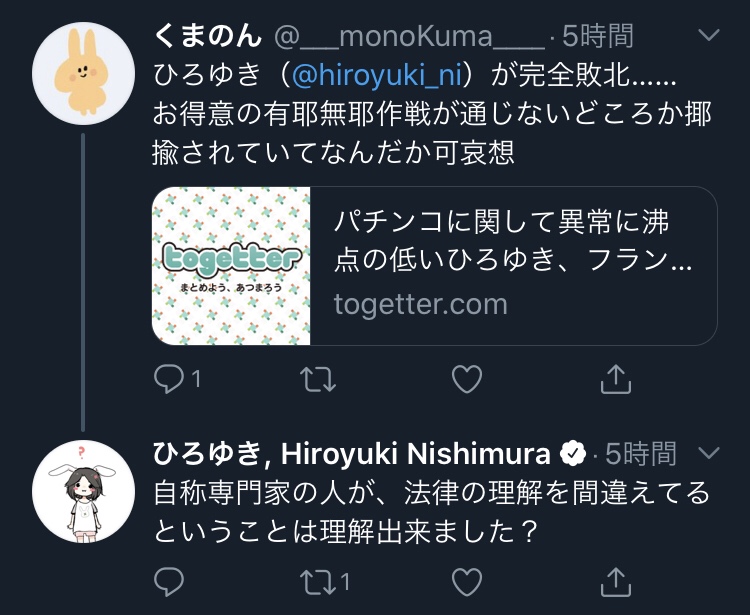Share Hiroyuki Nishimura's tweet
The height and width of the screenshot is (615, 750).
pyautogui.click(x=616, y=582)
